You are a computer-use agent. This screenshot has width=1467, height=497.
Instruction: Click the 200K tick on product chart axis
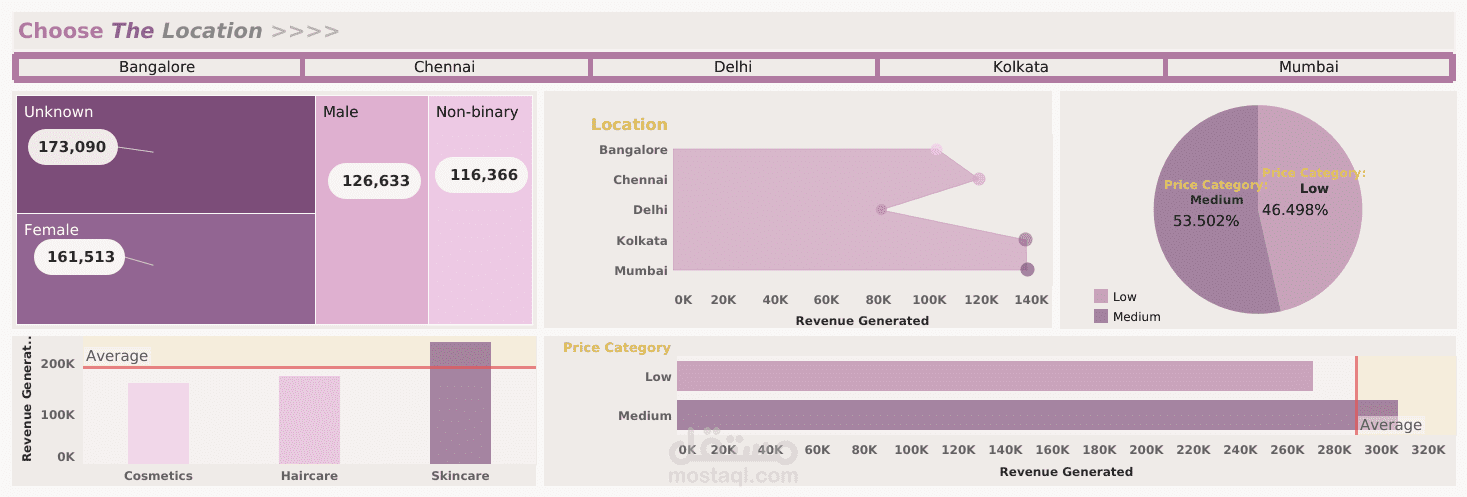tap(58, 364)
